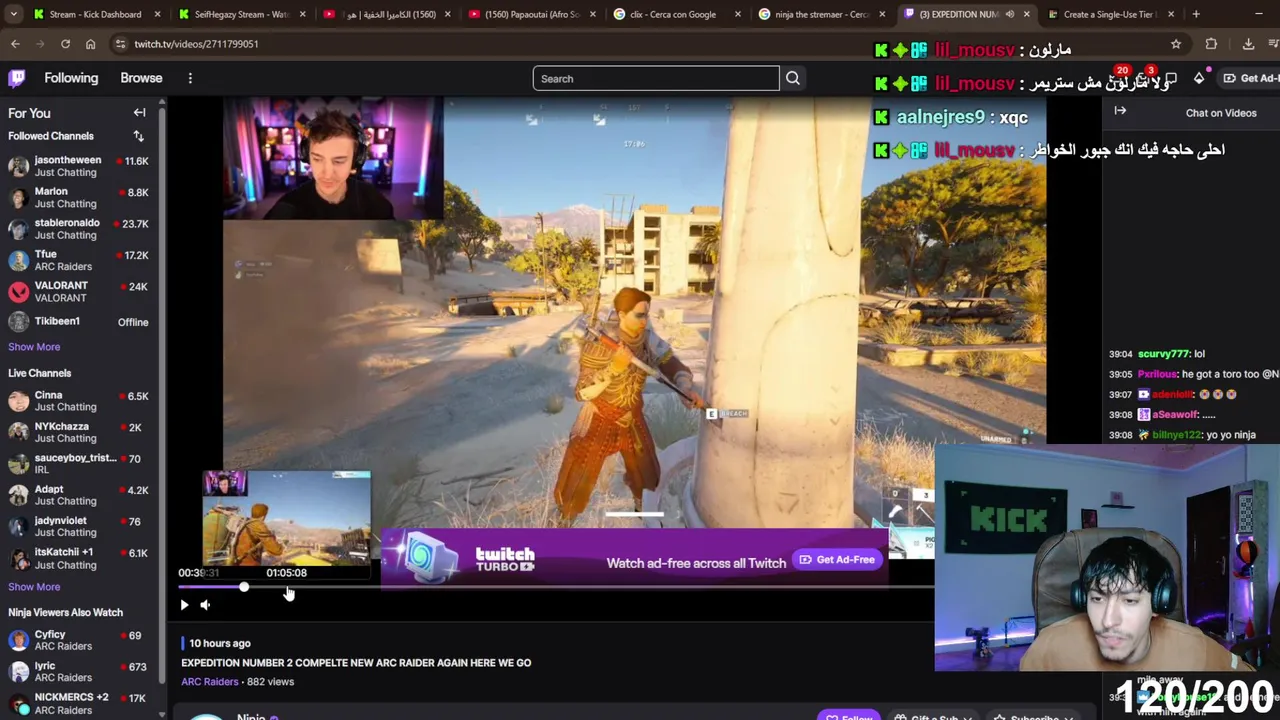The height and width of the screenshot is (720, 1280).
Task: Collapse the For You sidebar
Action: click(x=140, y=113)
